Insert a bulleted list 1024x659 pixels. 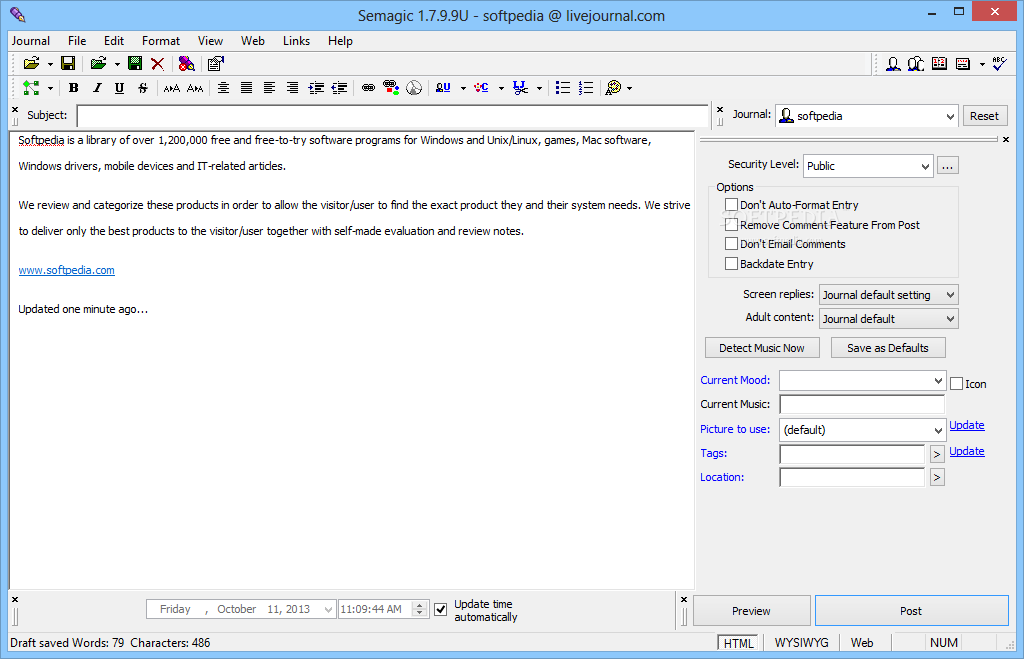(x=562, y=88)
